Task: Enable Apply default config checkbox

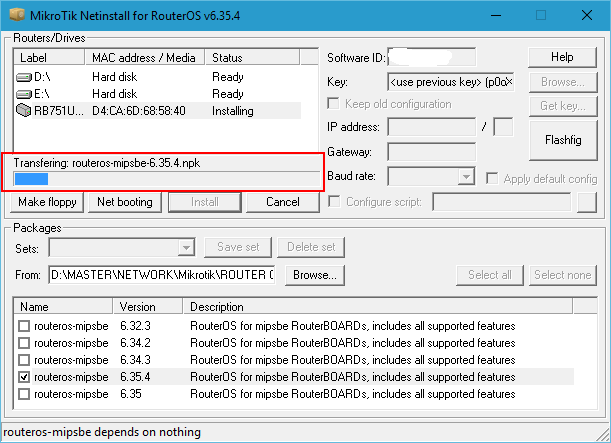Action: pyautogui.click(x=492, y=179)
